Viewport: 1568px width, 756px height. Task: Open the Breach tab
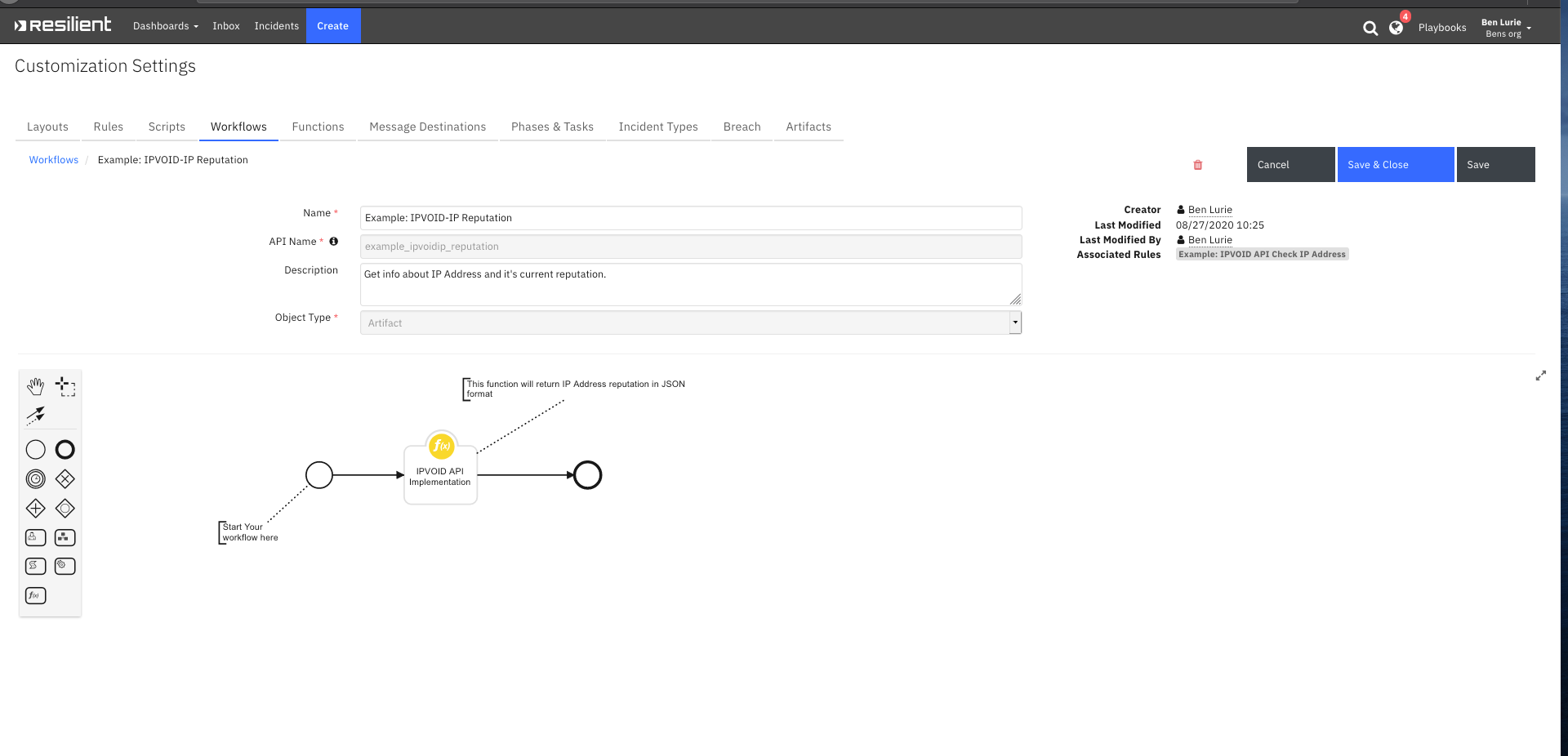pyautogui.click(x=742, y=127)
